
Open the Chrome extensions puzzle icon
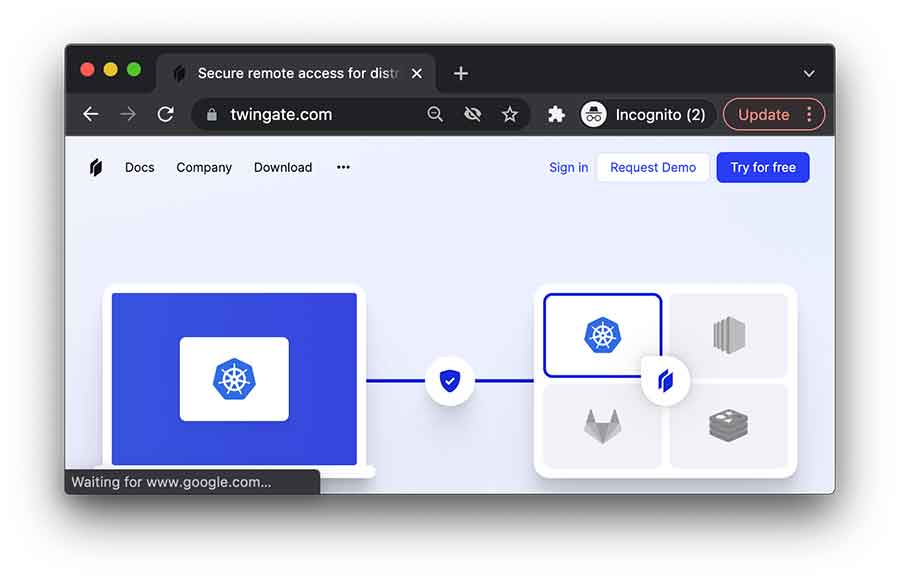pos(556,114)
